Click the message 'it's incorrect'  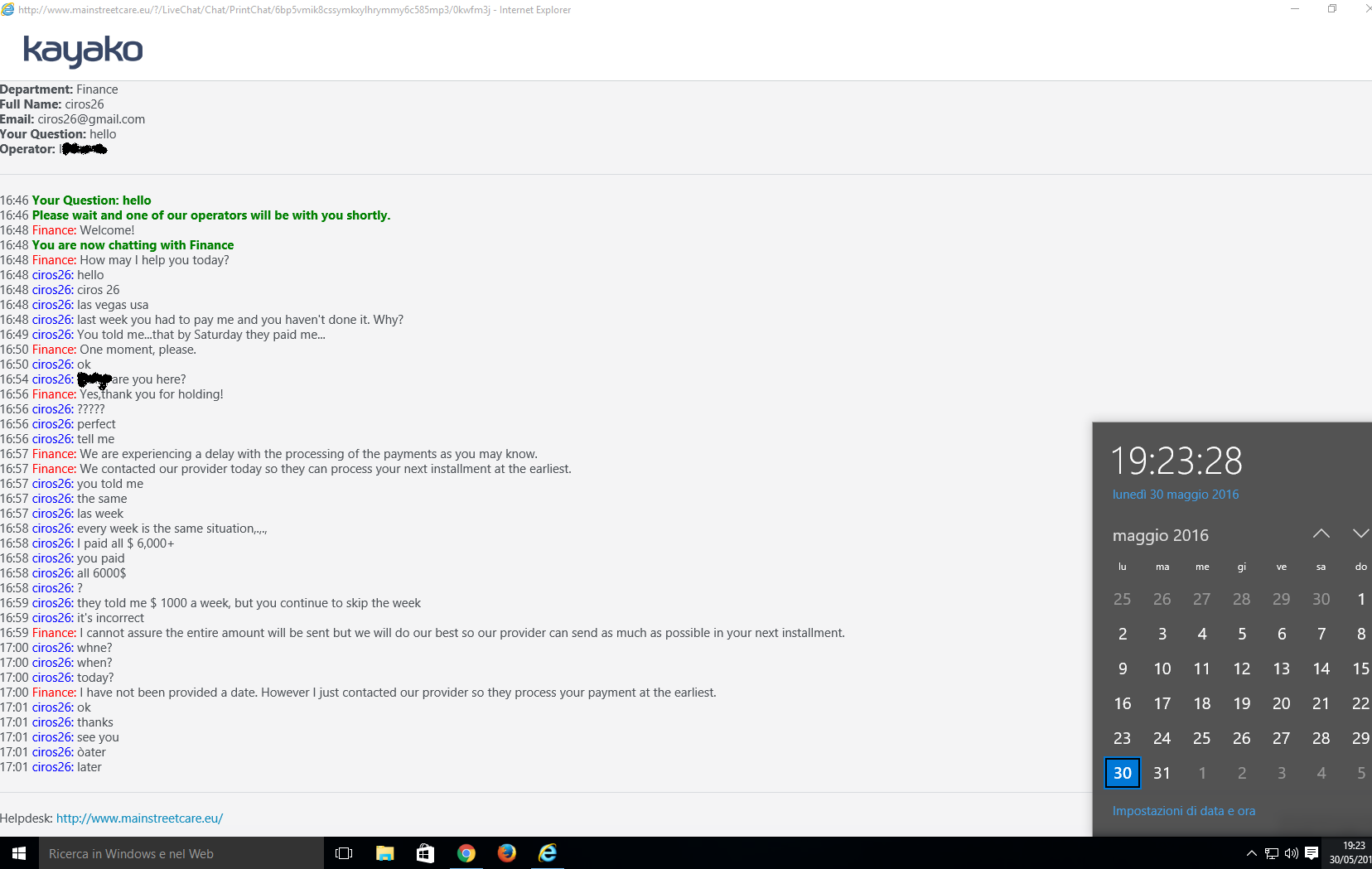pos(110,618)
